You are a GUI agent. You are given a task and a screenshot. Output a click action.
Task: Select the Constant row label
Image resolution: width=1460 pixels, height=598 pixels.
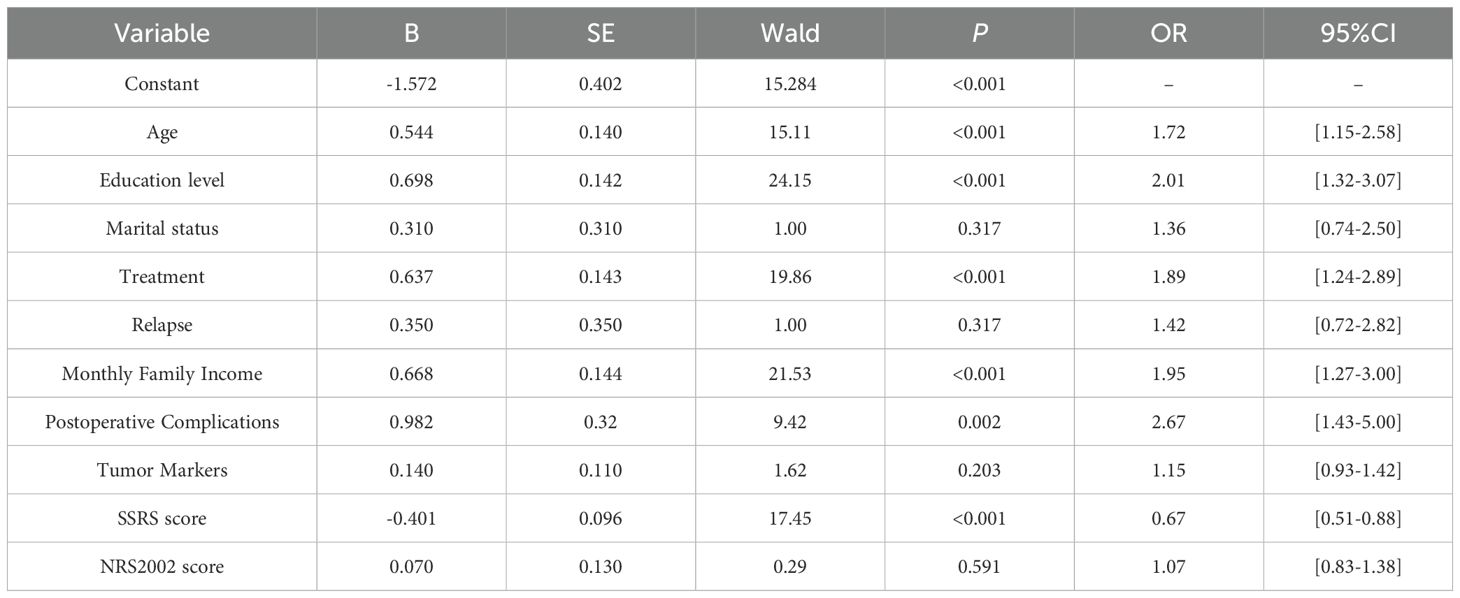[162, 84]
